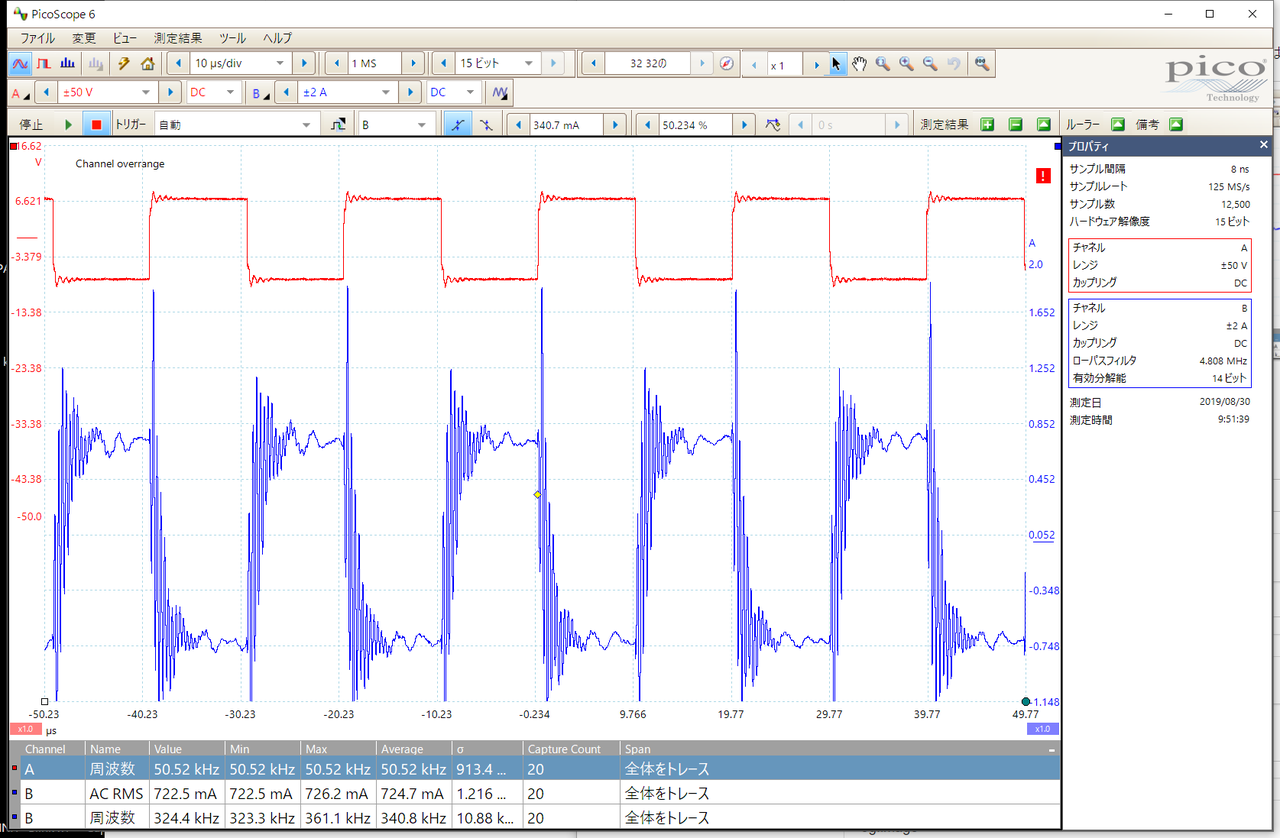
Task: Select the hand pan tool
Action: tap(860, 63)
